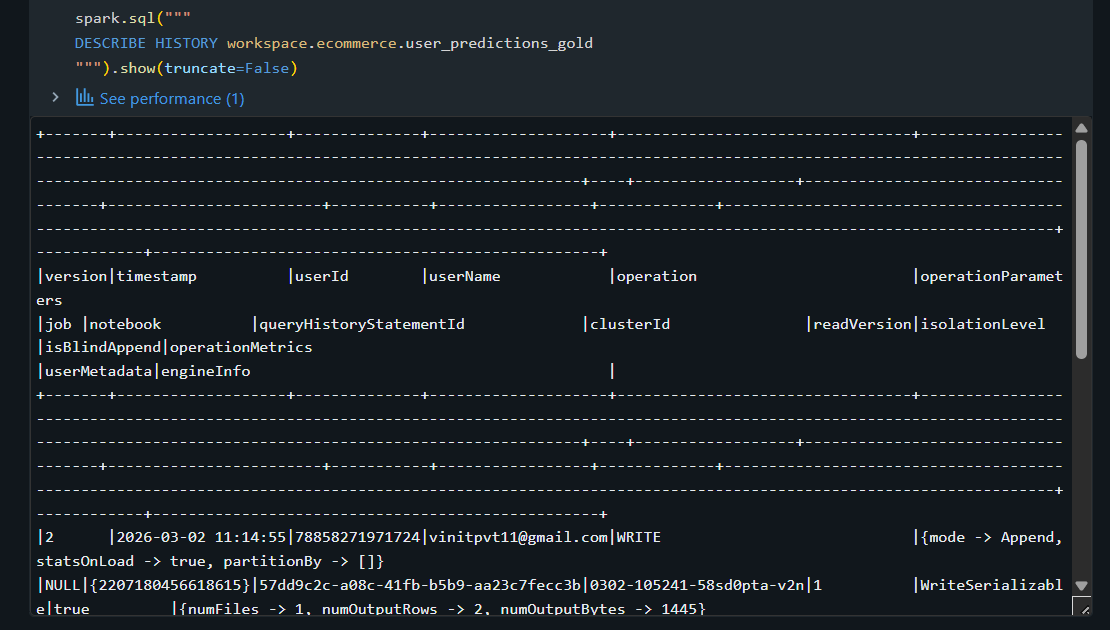This screenshot has width=1110, height=630.
Task: Click the output scrollbar up arrow
Action: click(x=1081, y=128)
